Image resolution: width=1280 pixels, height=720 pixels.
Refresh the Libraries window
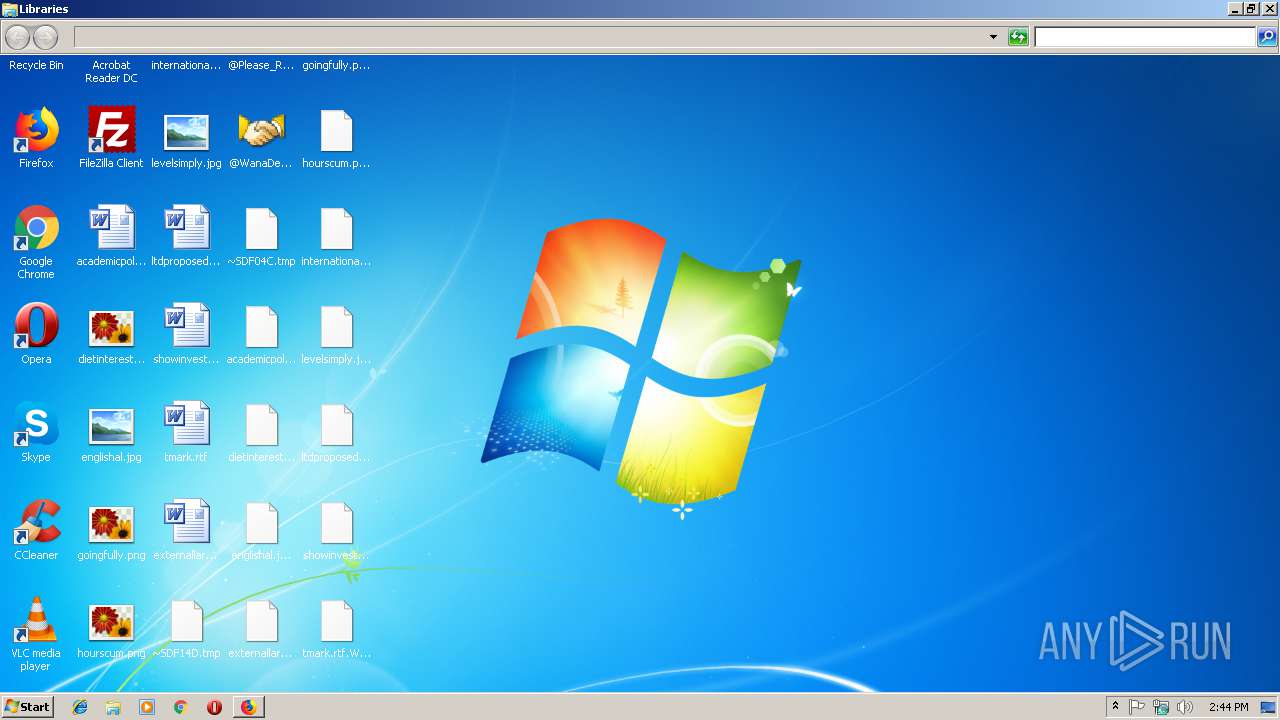click(x=1018, y=37)
